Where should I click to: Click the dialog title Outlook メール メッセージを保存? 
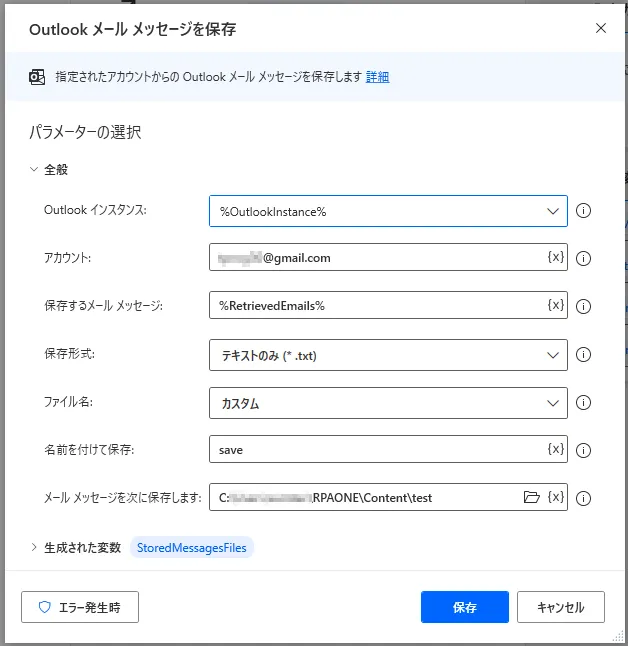pos(132,29)
